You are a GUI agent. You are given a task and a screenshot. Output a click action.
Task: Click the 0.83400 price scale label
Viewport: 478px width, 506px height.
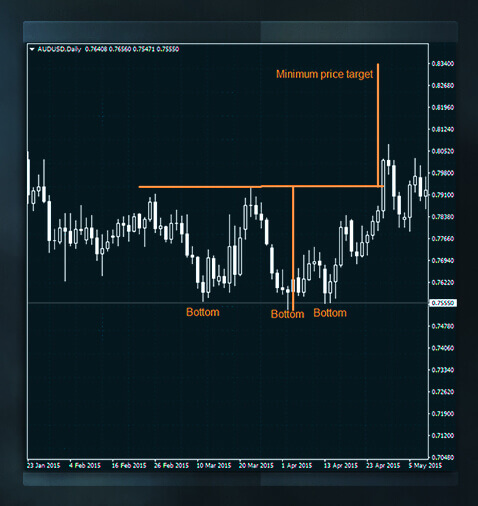(443, 64)
